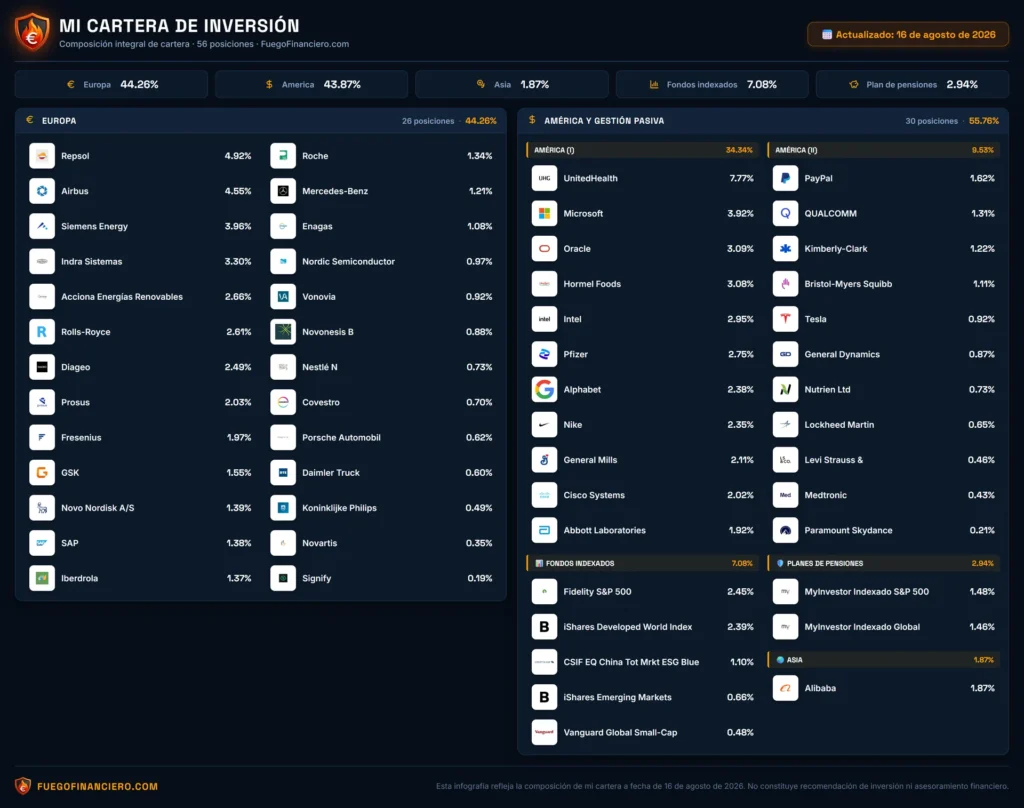
Task: Click the Nutrien Ltd logo icon
Action: point(785,390)
